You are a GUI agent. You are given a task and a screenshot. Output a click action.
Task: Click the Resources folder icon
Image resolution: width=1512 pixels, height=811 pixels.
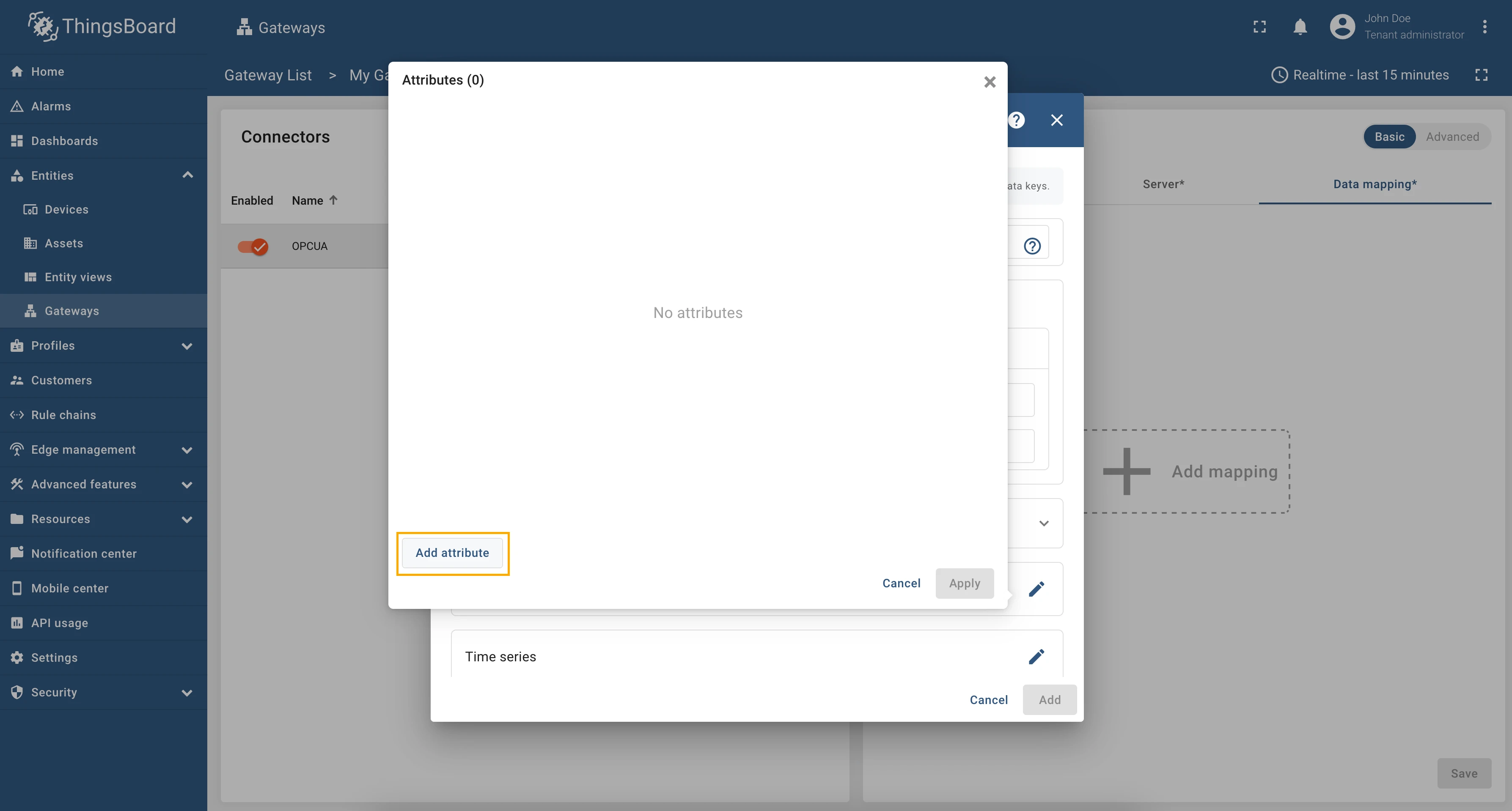click(17, 519)
